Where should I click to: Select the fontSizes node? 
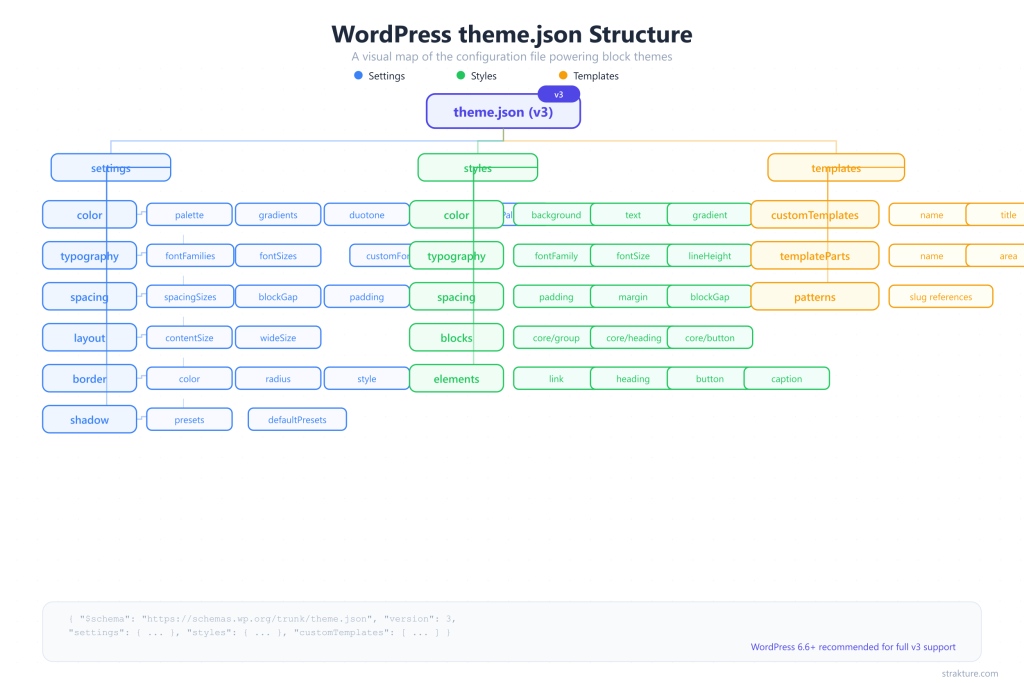coord(278,256)
